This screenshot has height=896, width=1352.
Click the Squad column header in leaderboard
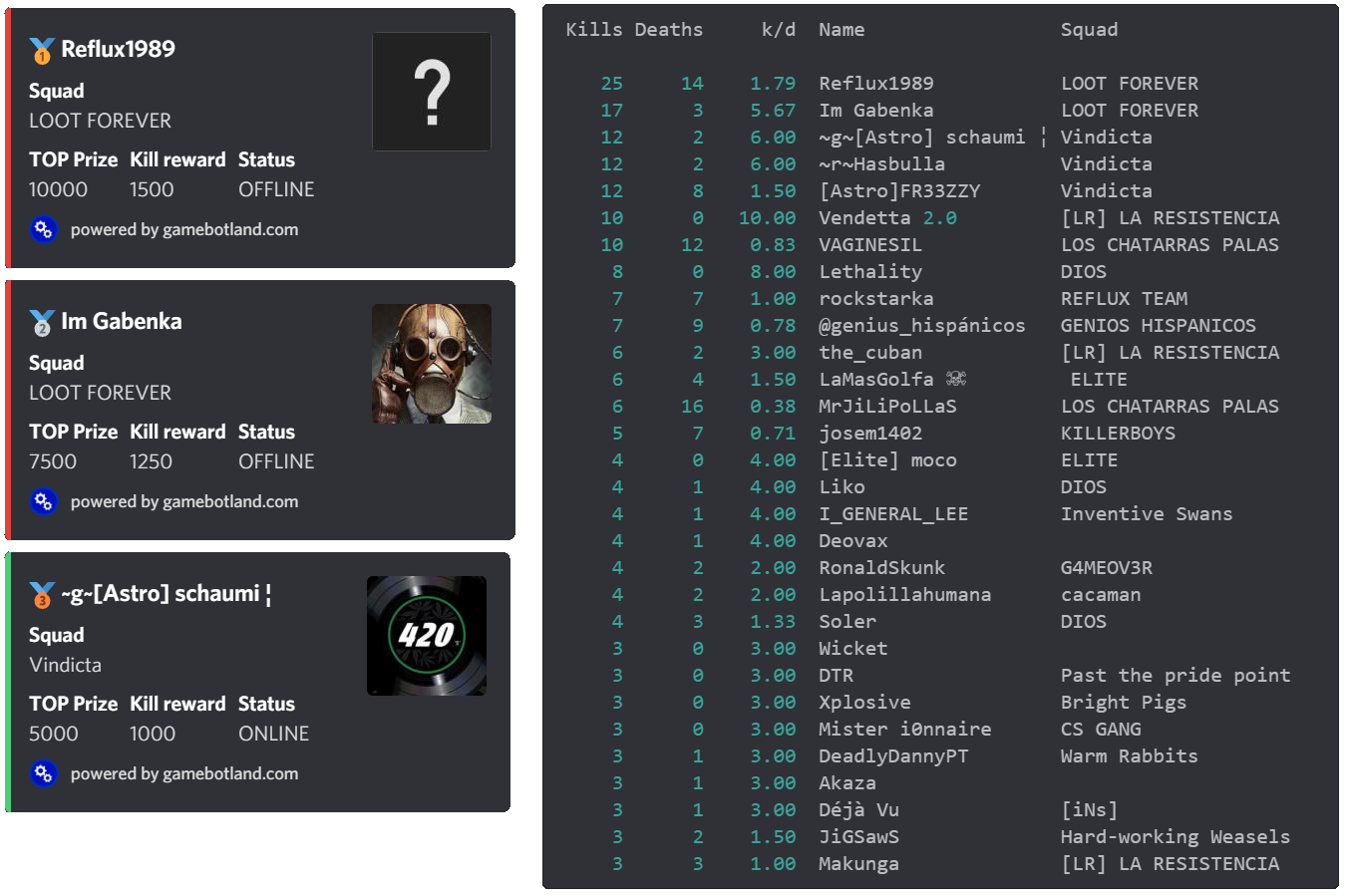point(1089,30)
